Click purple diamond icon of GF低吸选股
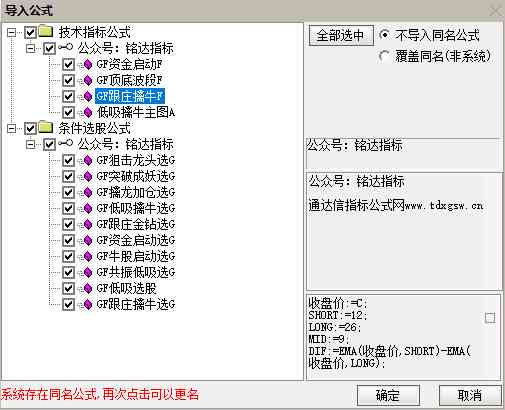This screenshot has height=410, width=505. tap(88, 288)
